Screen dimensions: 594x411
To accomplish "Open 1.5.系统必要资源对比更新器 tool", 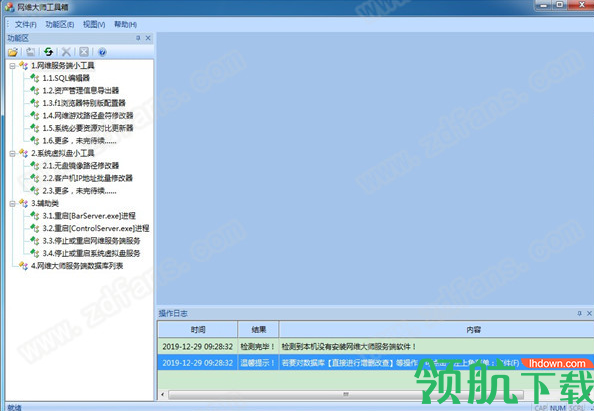I will coord(88,128).
